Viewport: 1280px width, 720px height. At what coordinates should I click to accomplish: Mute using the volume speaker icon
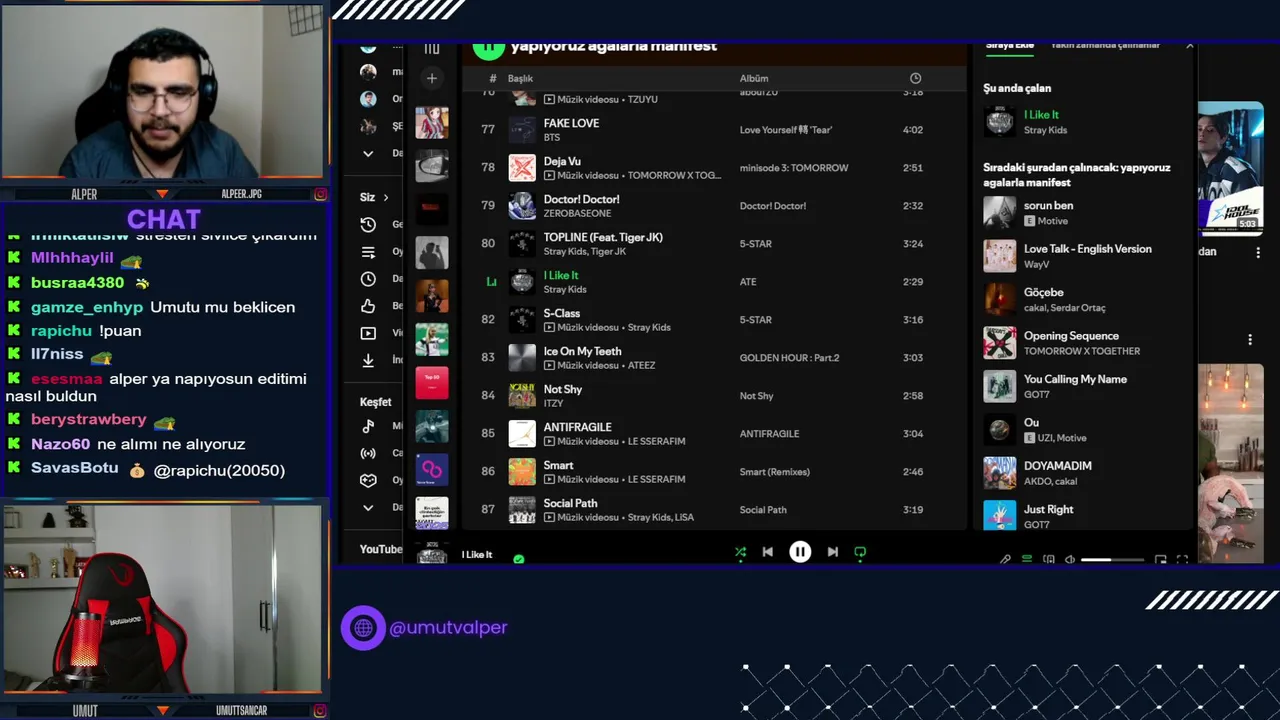click(1070, 560)
